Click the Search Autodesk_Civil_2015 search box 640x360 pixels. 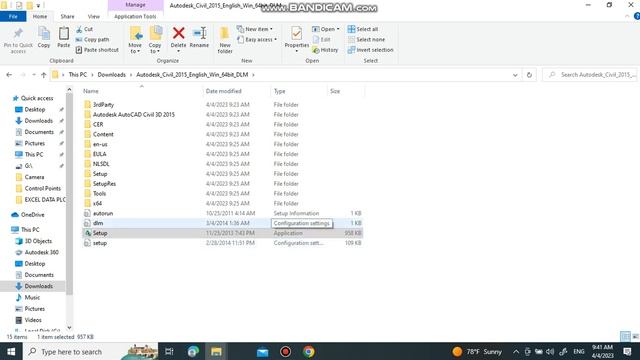click(x=590, y=75)
